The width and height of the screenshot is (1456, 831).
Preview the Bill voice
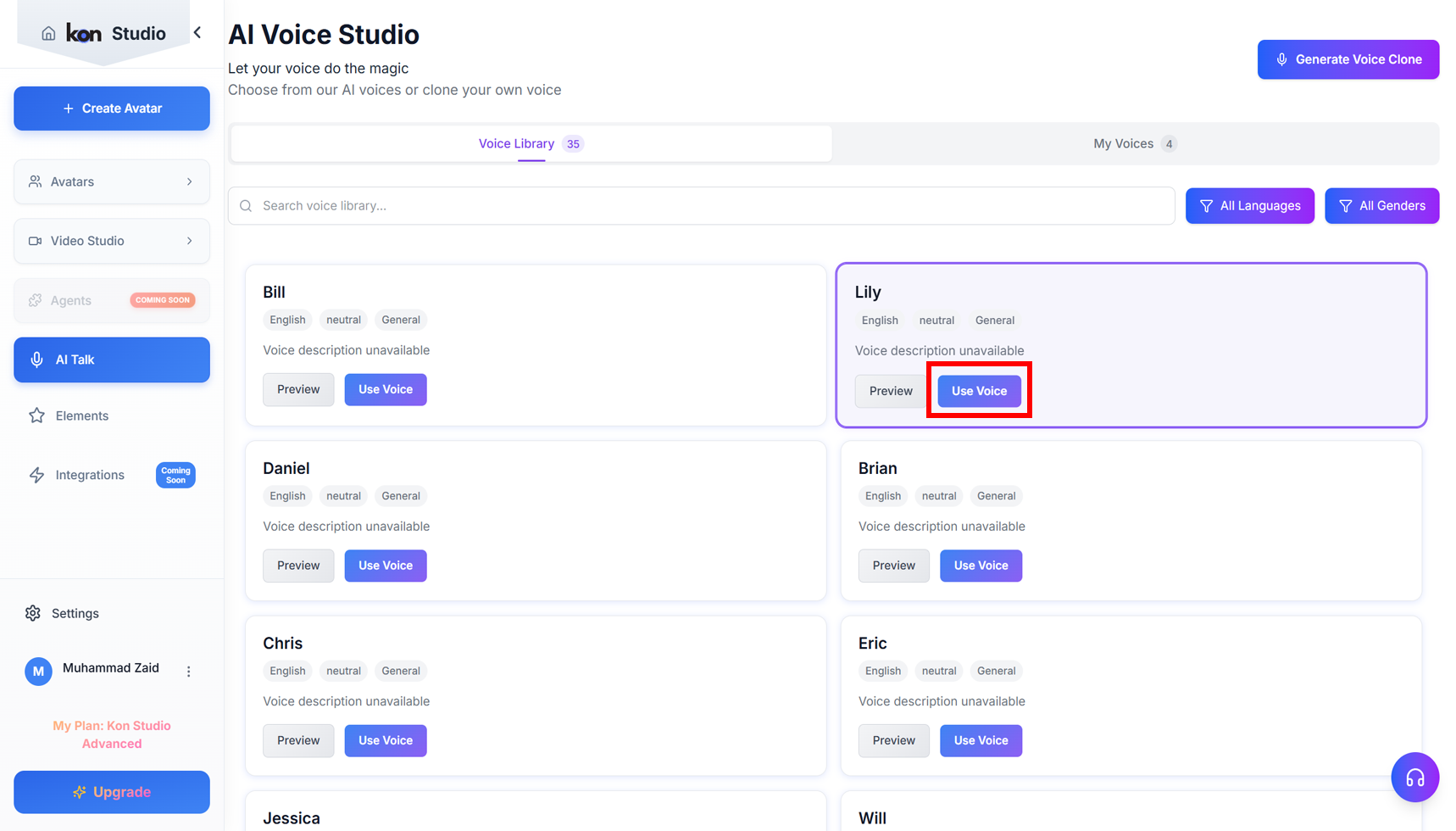pyautogui.click(x=298, y=389)
